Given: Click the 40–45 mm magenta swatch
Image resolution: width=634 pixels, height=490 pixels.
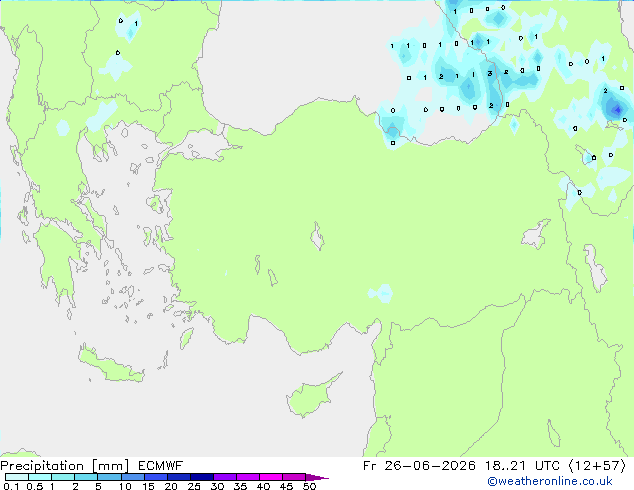Looking at the screenshot, I should pos(271,477).
